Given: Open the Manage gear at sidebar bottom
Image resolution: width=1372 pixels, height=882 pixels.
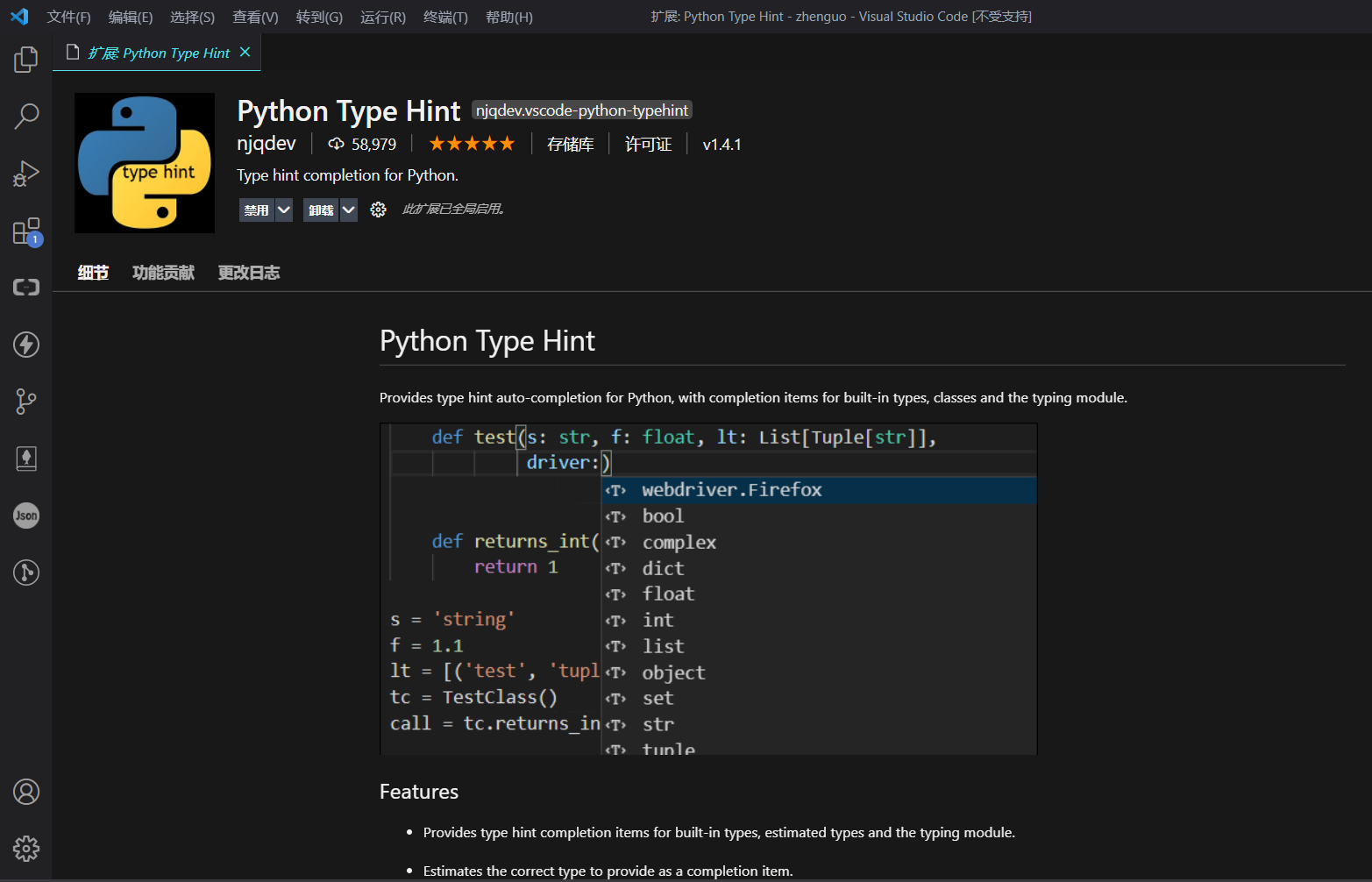Looking at the screenshot, I should [26, 849].
